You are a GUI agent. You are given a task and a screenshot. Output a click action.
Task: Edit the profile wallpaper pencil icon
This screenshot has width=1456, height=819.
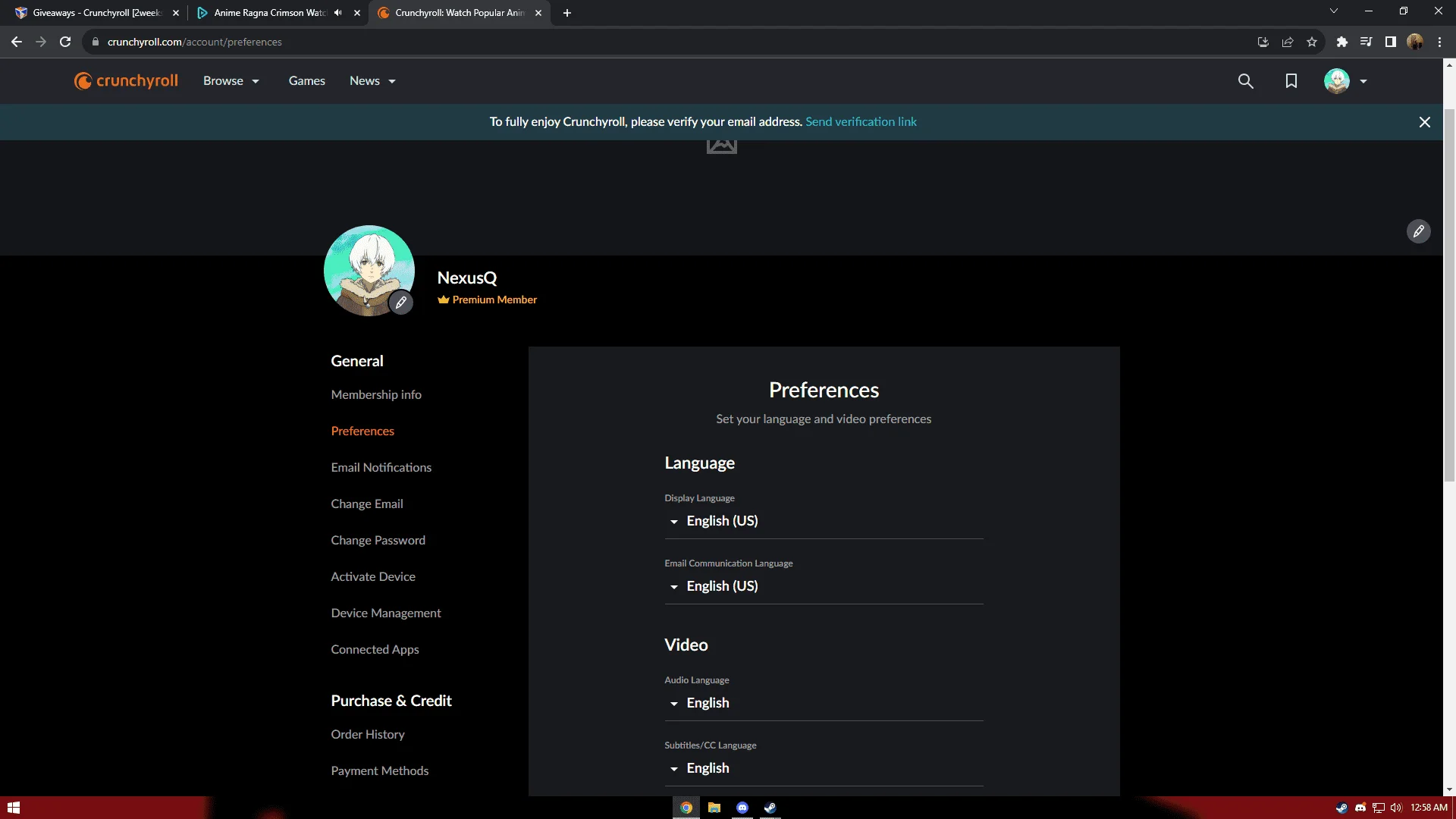click(x=1418, y=231)
